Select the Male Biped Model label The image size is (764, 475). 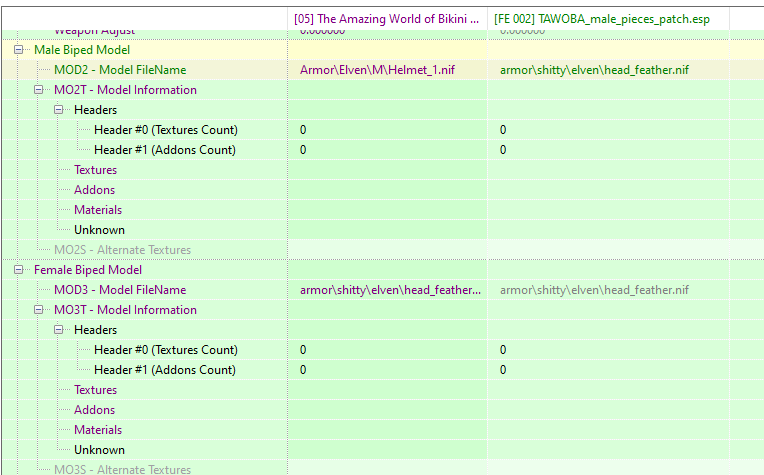point(82,50)
